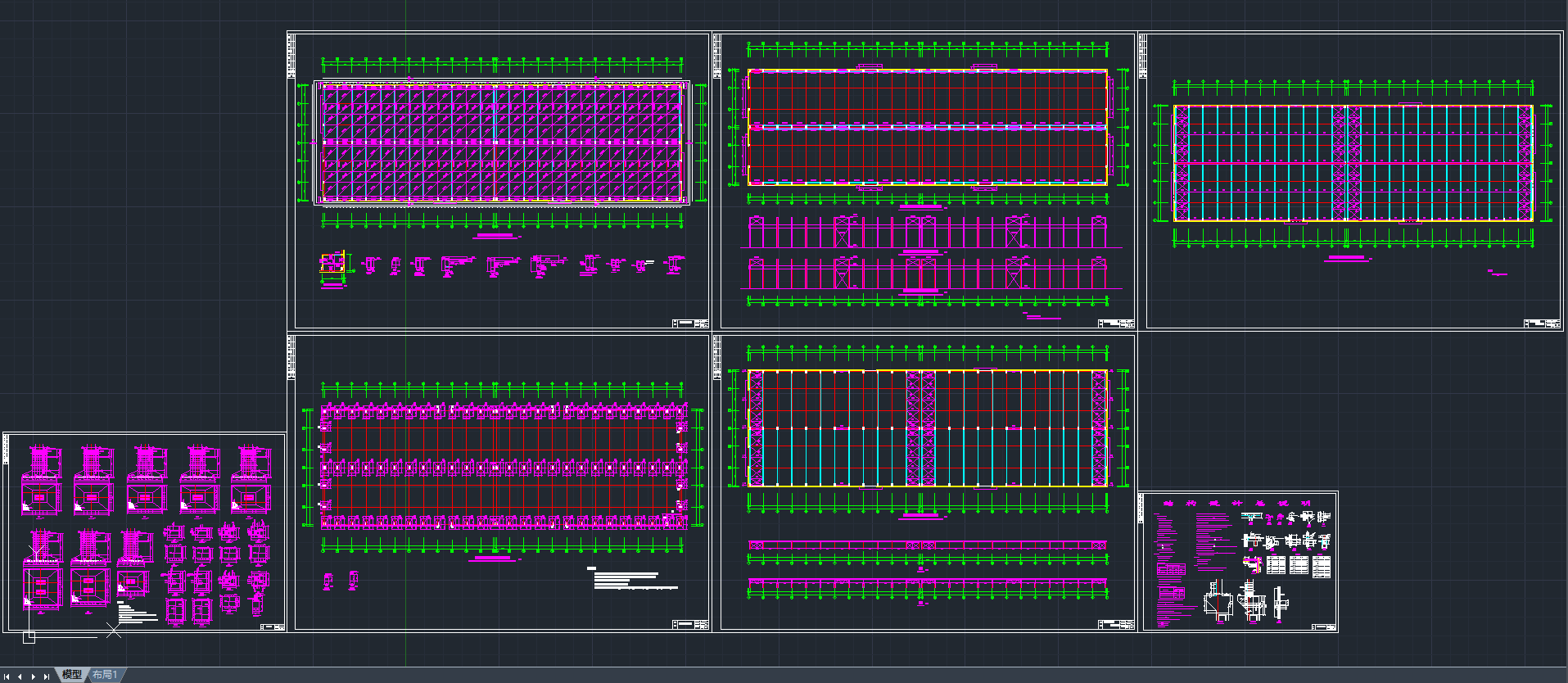Select the UCS origin square icon
Image resolution: width=1568 pixels, height=683 pixels.
click(29, 637)
